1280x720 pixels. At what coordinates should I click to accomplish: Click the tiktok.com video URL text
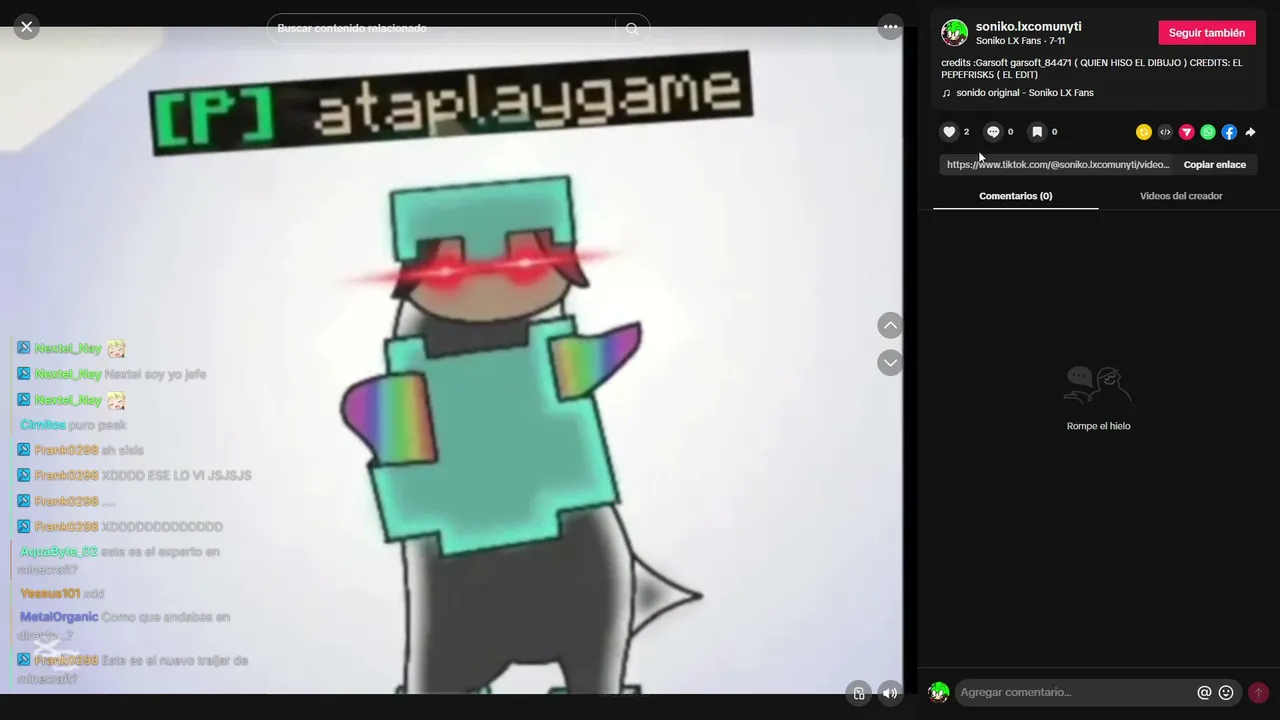click(1058, 165)
